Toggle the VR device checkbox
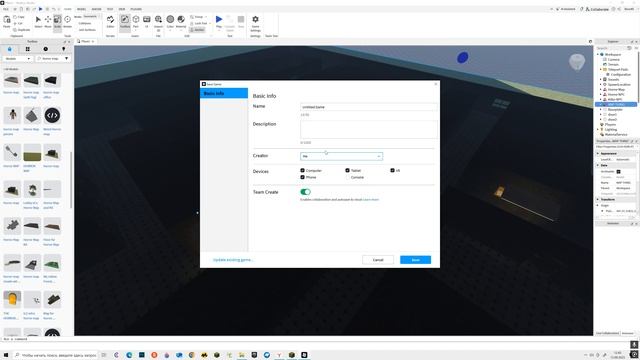Screen dimensions: 640x360 coord(392,170)
